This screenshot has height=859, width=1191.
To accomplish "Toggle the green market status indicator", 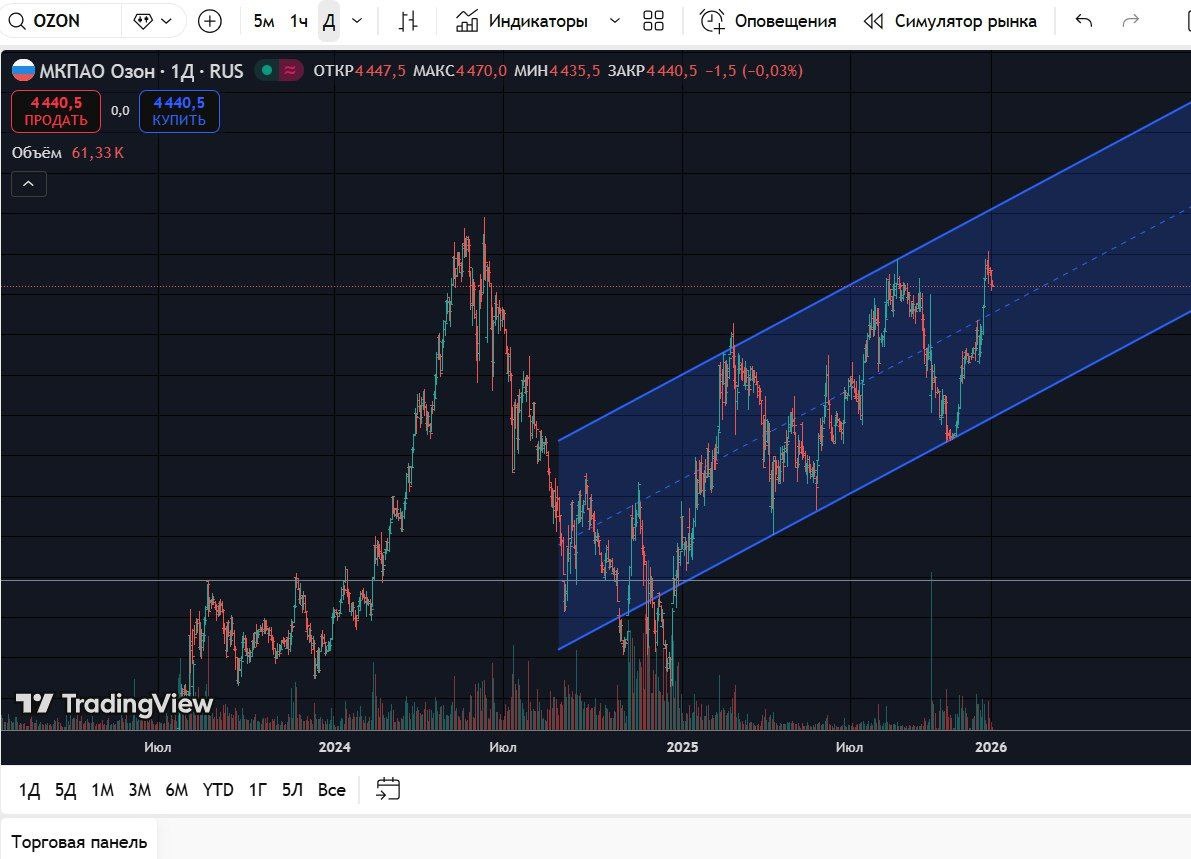I will click(x=267, y=71).
